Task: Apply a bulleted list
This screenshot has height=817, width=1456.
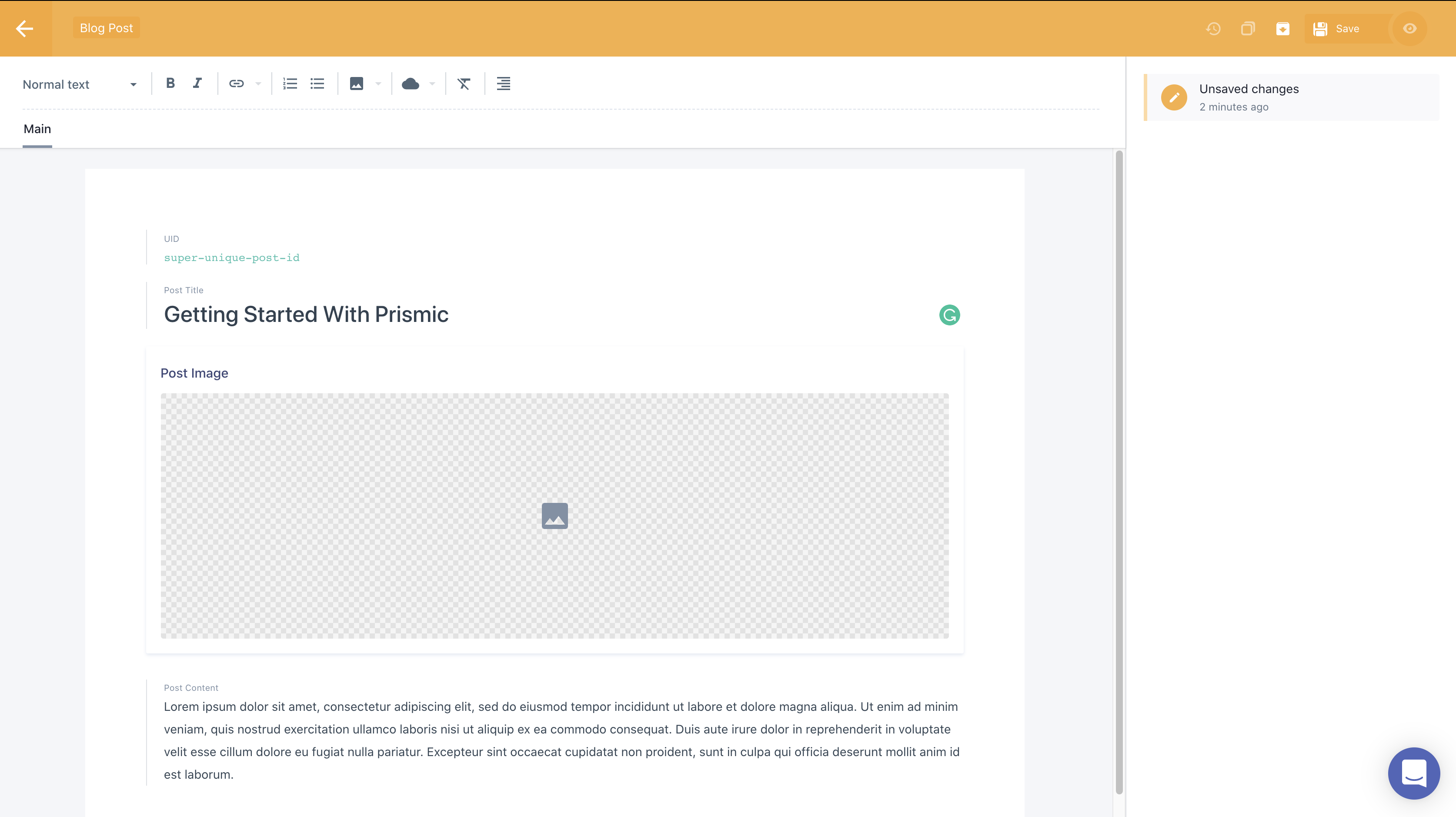Action: click(317, 84)
